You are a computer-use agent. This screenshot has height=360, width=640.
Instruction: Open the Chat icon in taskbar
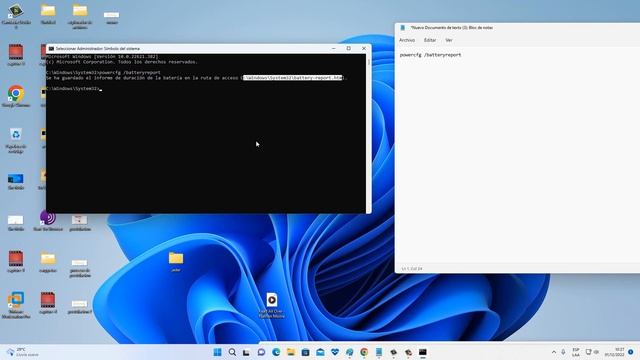point(261,352)
